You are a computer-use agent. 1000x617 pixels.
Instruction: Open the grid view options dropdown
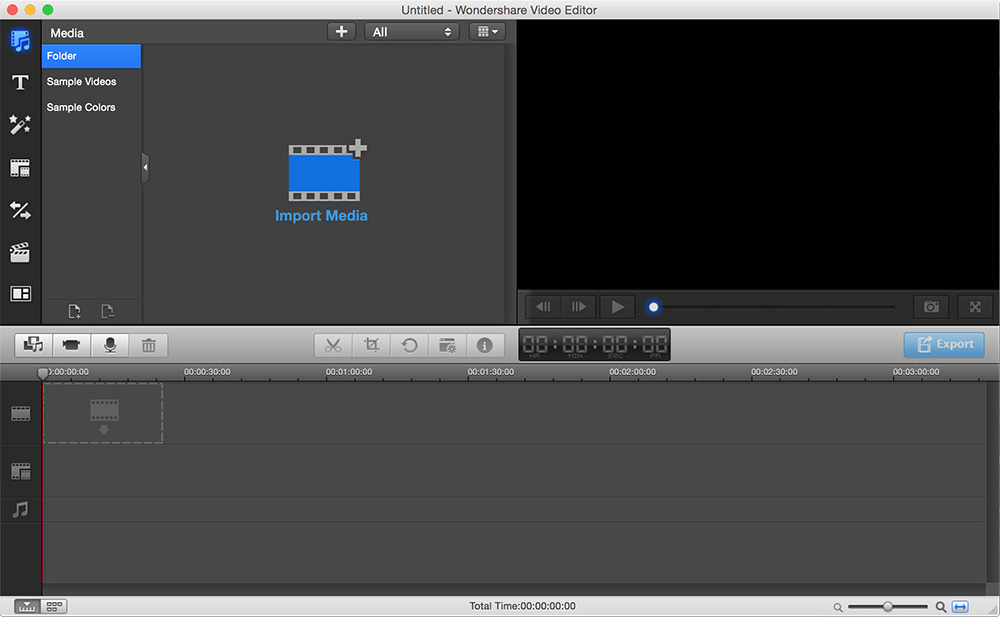tap(487, 32)
